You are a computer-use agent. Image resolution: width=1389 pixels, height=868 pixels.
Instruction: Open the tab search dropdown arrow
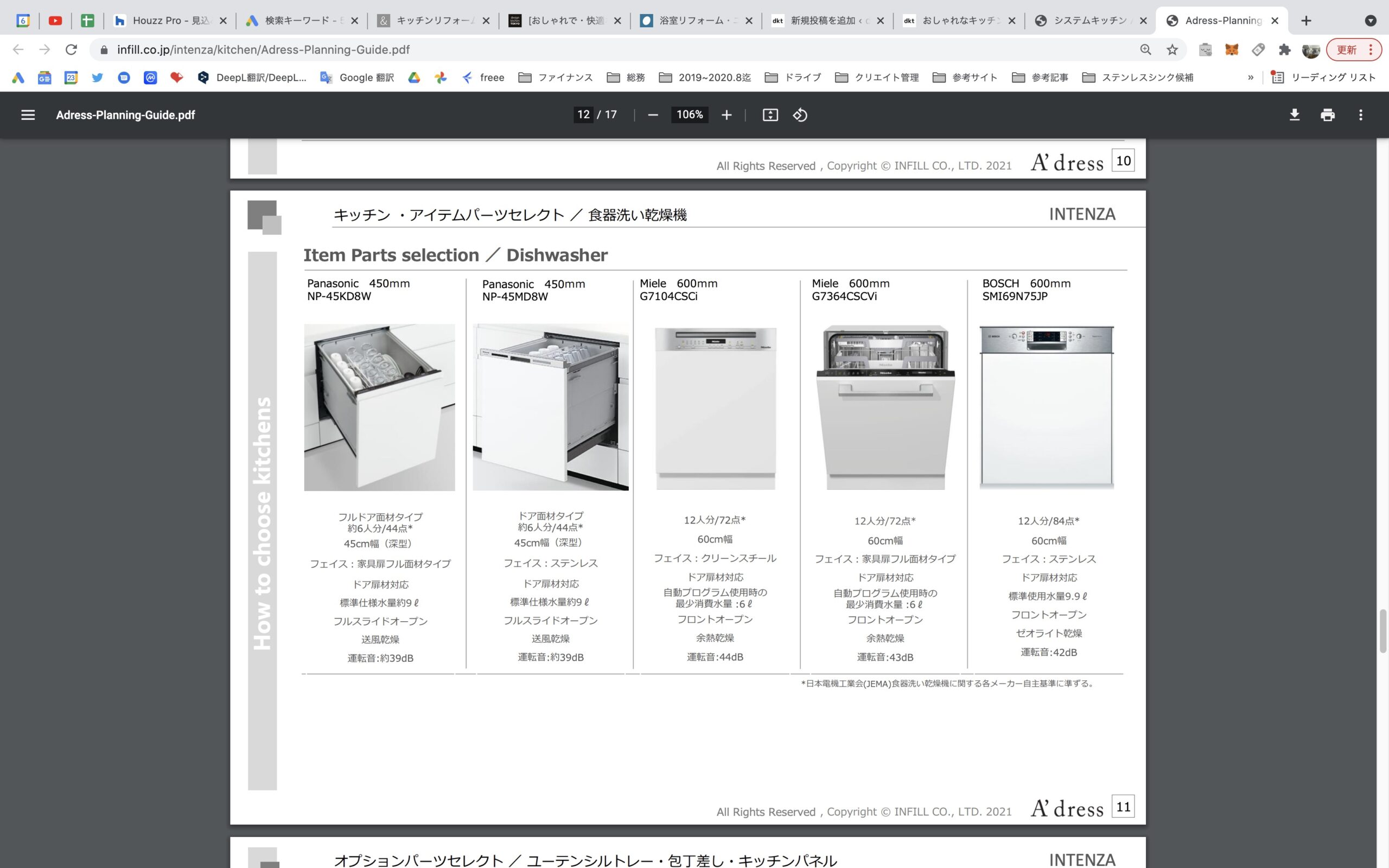[1371, 21]
